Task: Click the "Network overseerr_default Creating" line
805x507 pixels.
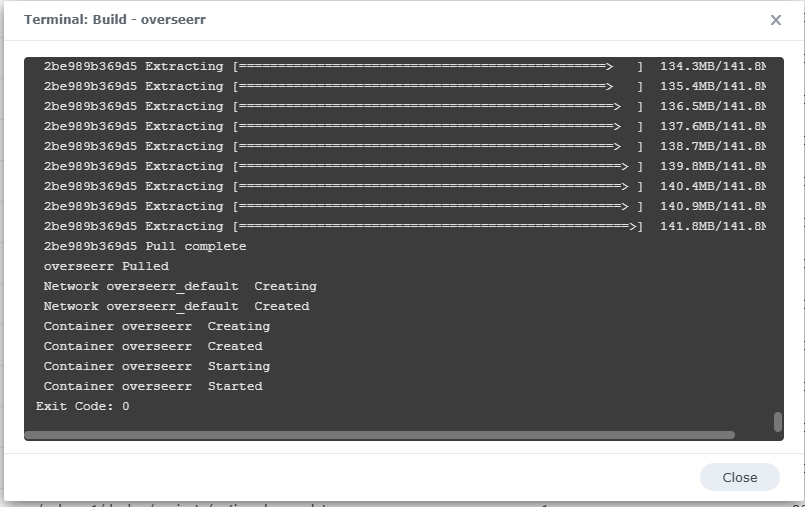Action: pos(180,286)
